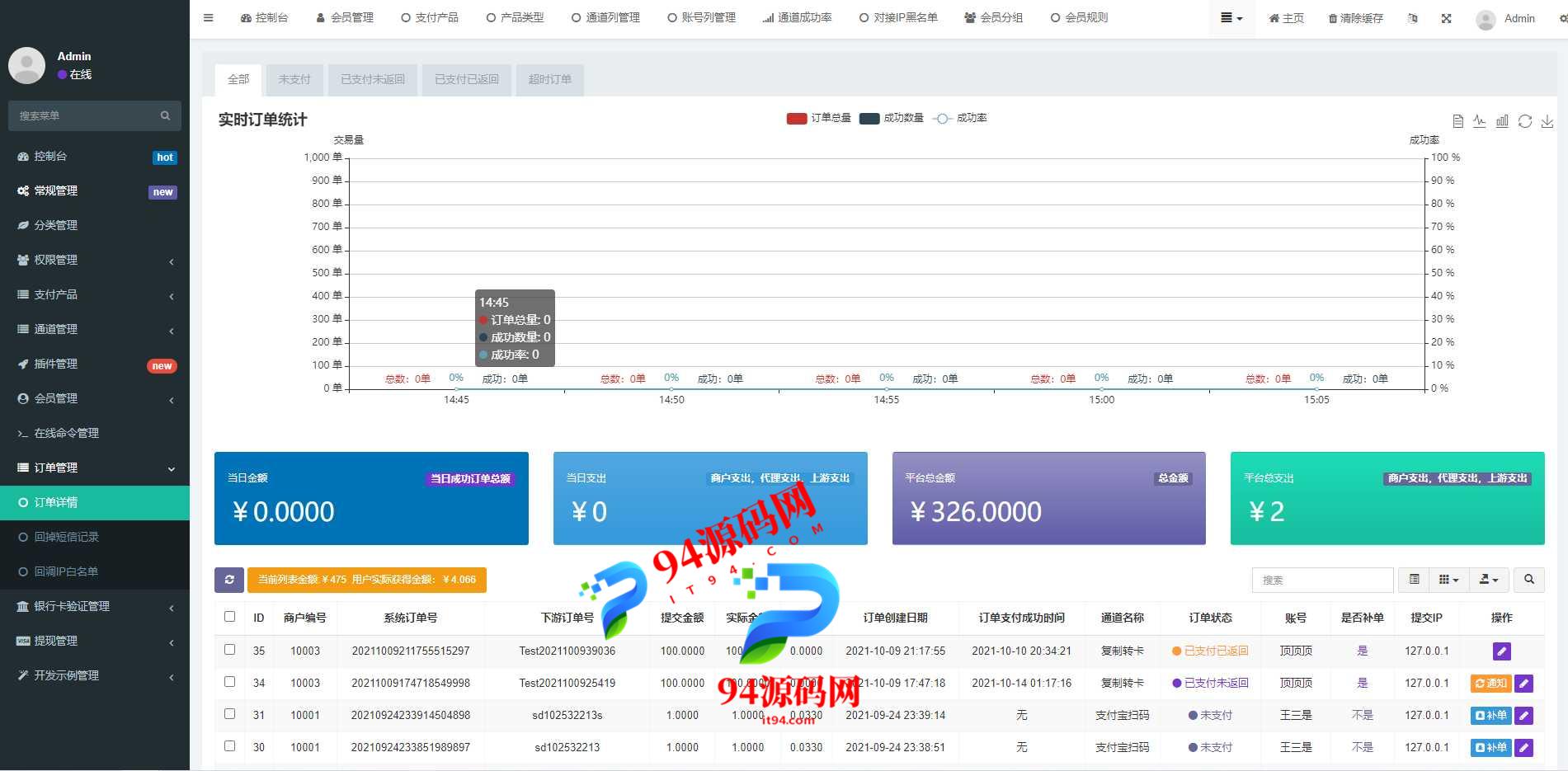Image resolution: width=1568 pixels, height=771 pixels.
Task: Toggle 成功率 line in chart legend
Action: point(959,118)
